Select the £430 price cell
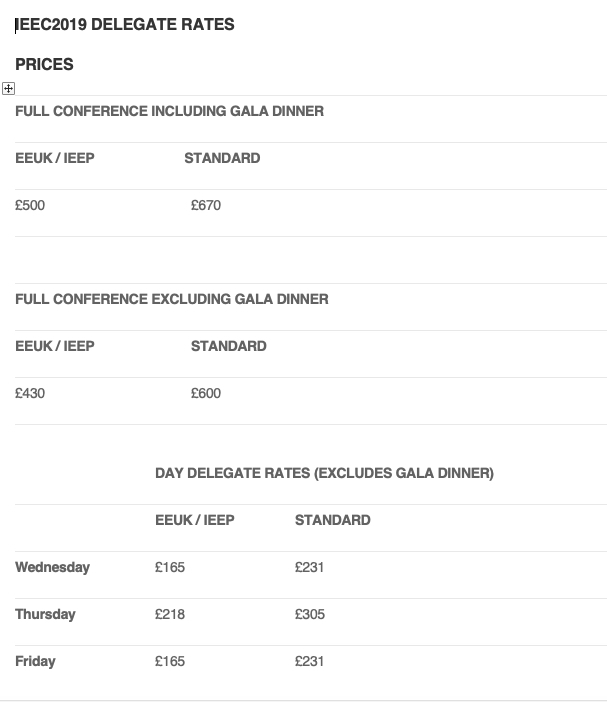The image size is (607, 702). click(30, 394)
